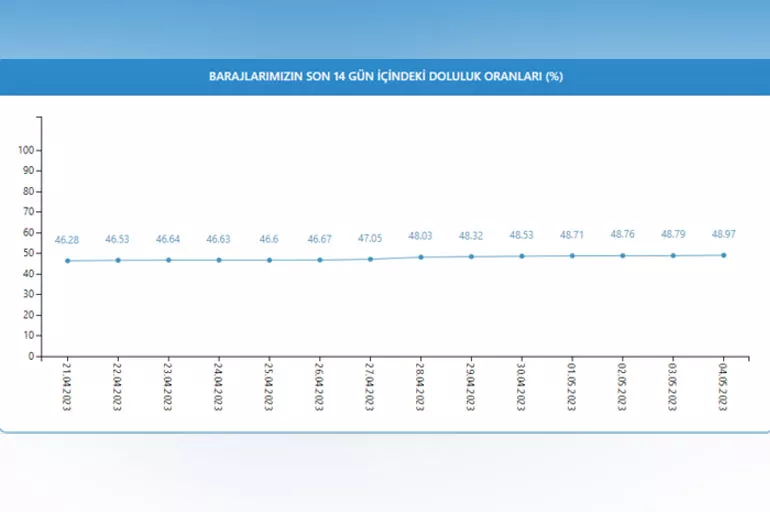Image resolution: width=770 pixels, height=512 pixels.
Task: Click the 48.97 value label
Action: click(724, 234)
